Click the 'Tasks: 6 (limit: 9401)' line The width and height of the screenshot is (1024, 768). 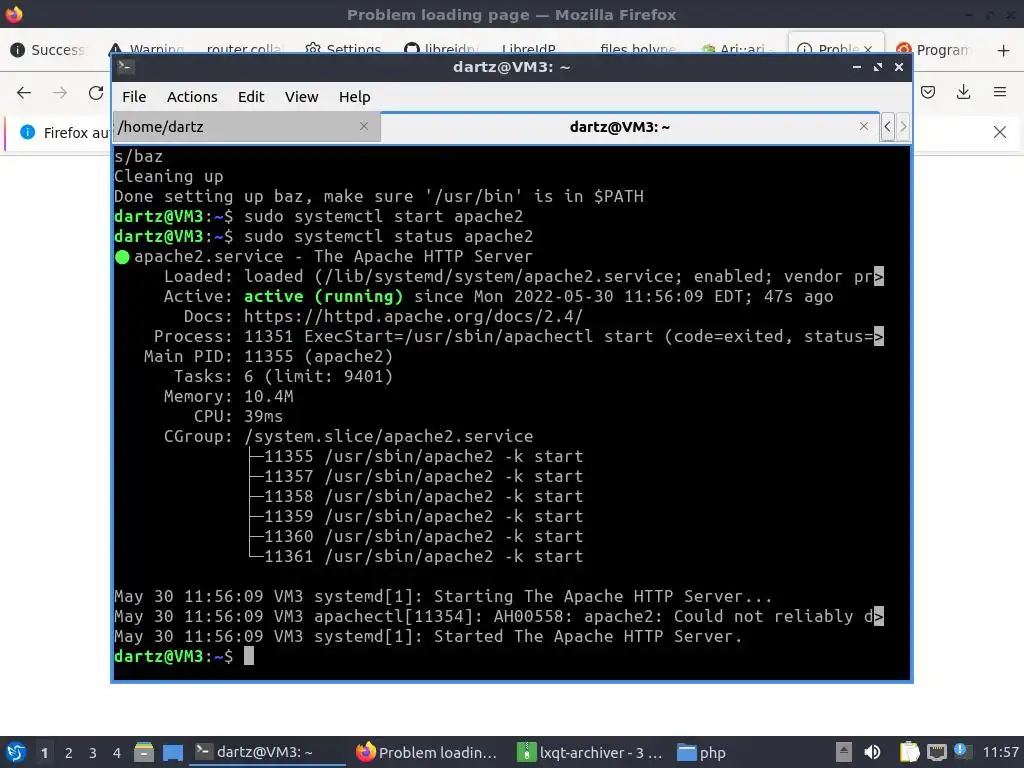pos(283,377)
